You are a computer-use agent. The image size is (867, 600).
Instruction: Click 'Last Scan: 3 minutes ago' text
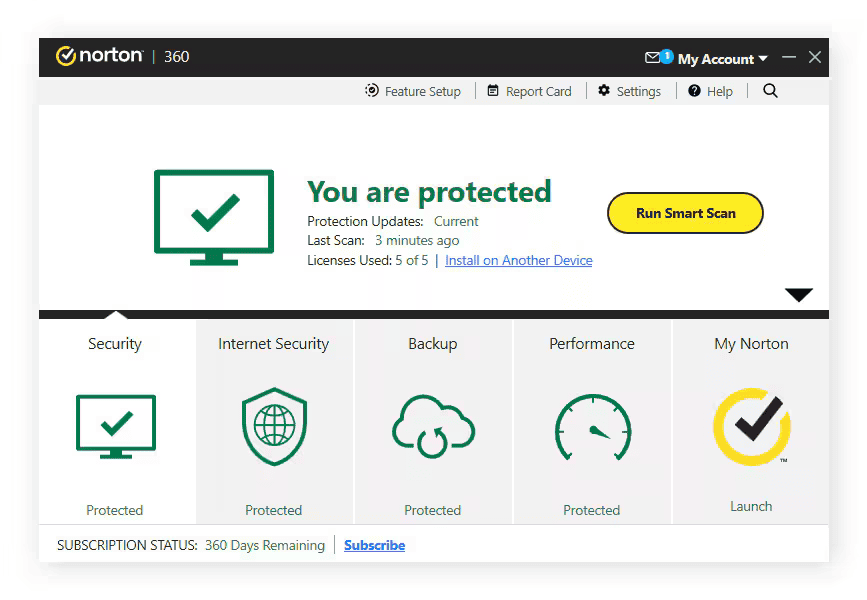pos(383,241)
